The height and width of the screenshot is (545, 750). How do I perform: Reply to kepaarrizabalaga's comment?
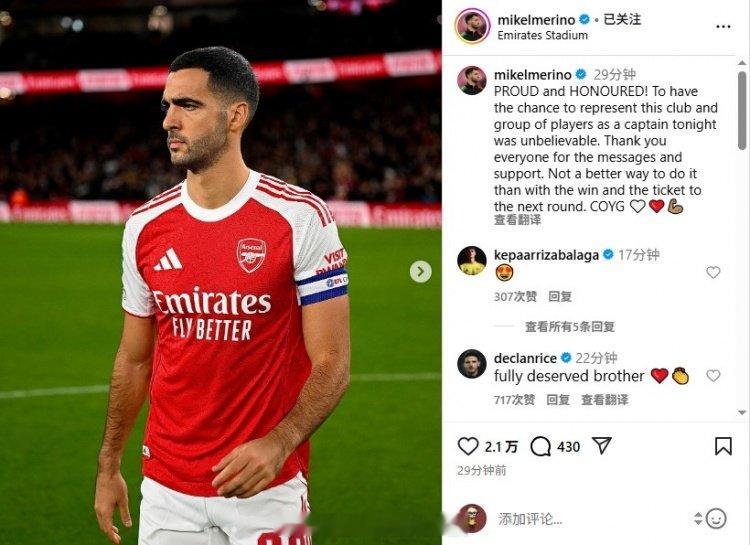[x=560, y=297]
